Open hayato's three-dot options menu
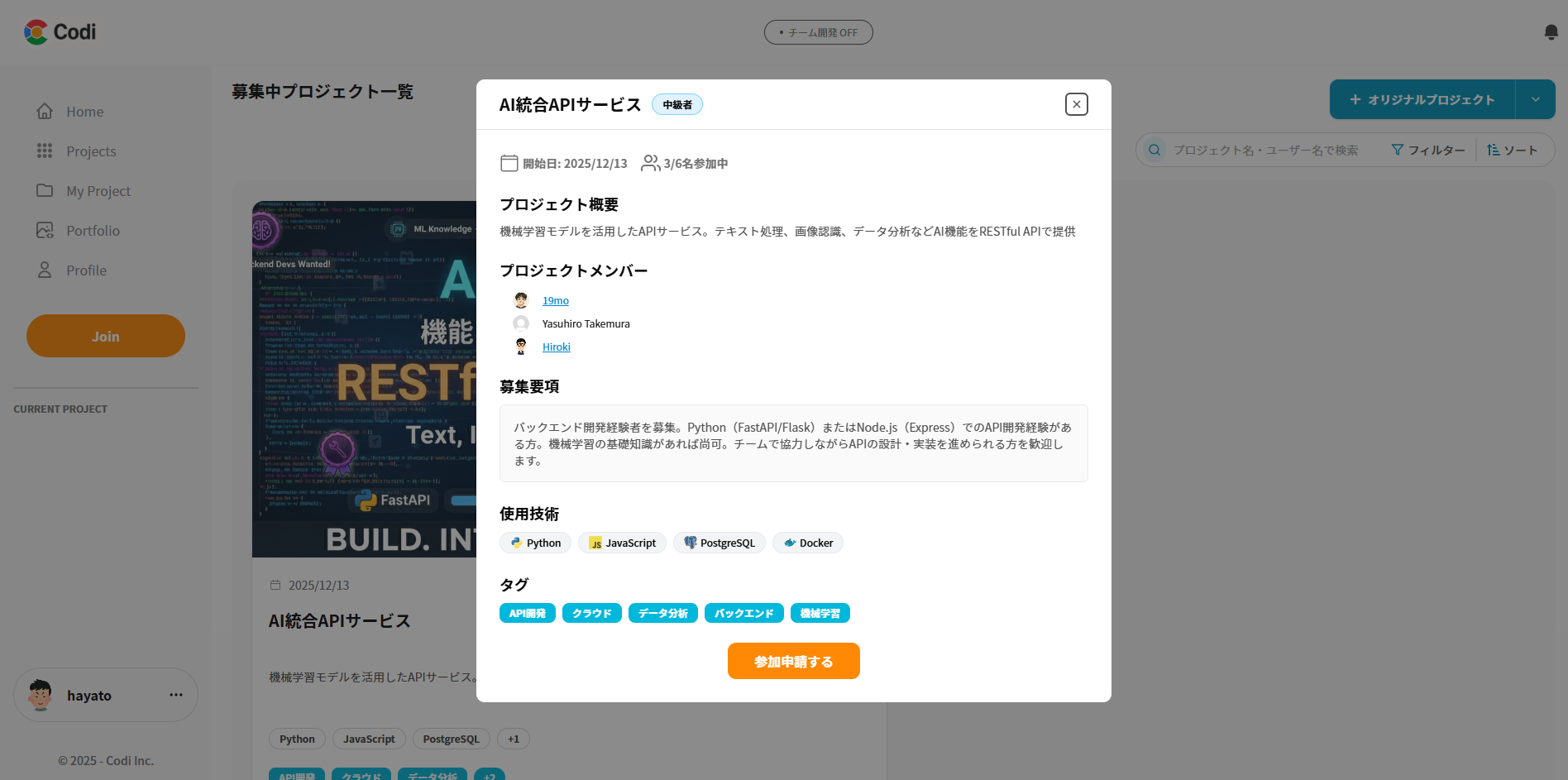The image size is (1568, 780). pyautogui.click(x=175, y=695)
